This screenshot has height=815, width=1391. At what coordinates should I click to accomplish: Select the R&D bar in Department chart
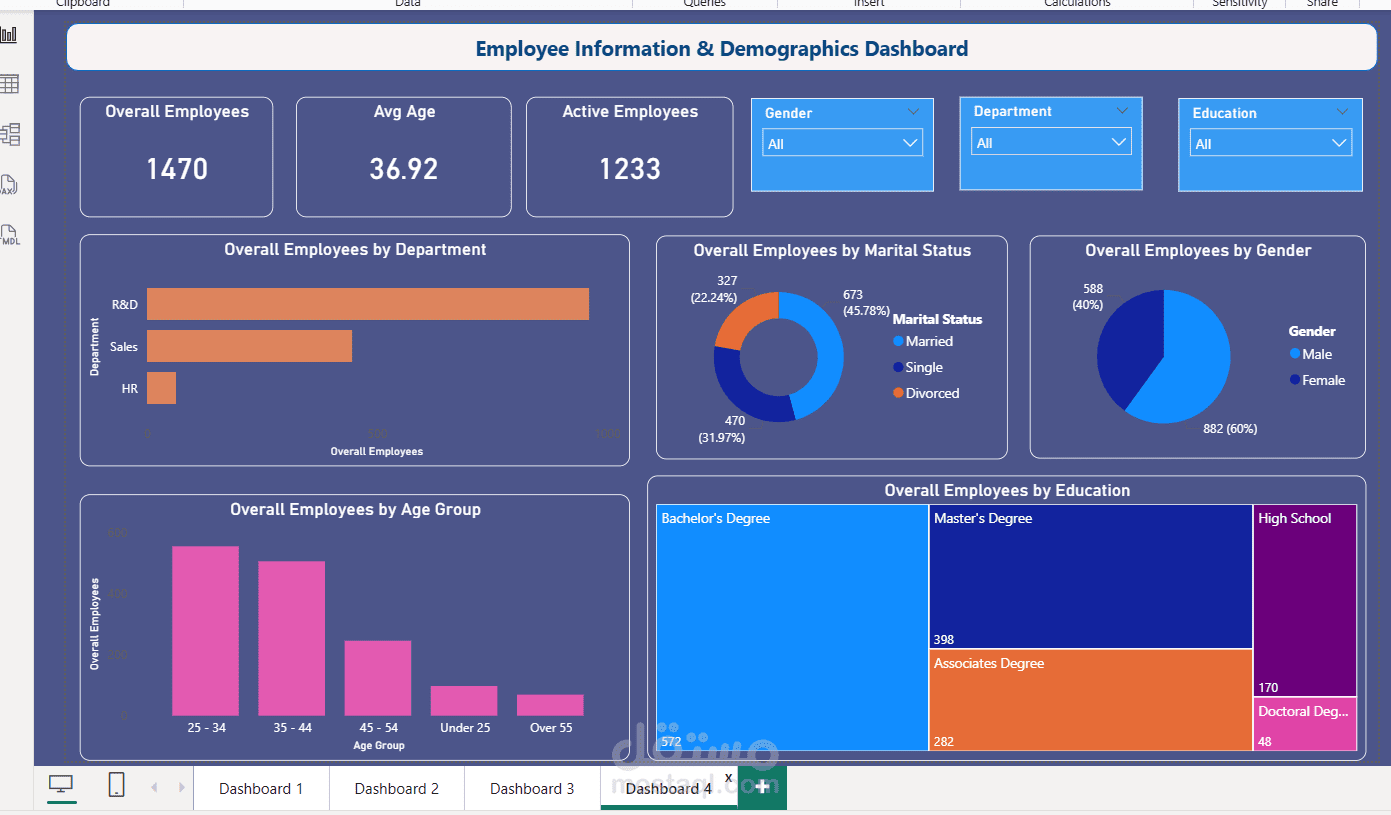368,304
